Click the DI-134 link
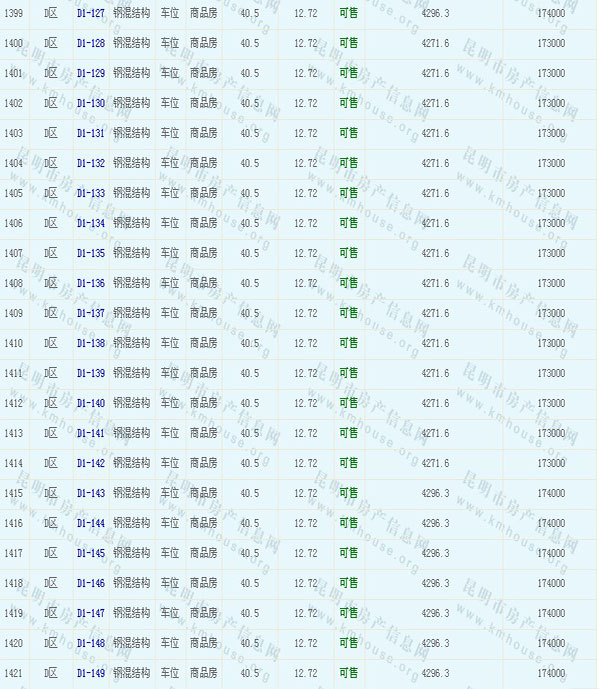600x689 pixels. tap(90, 223)
